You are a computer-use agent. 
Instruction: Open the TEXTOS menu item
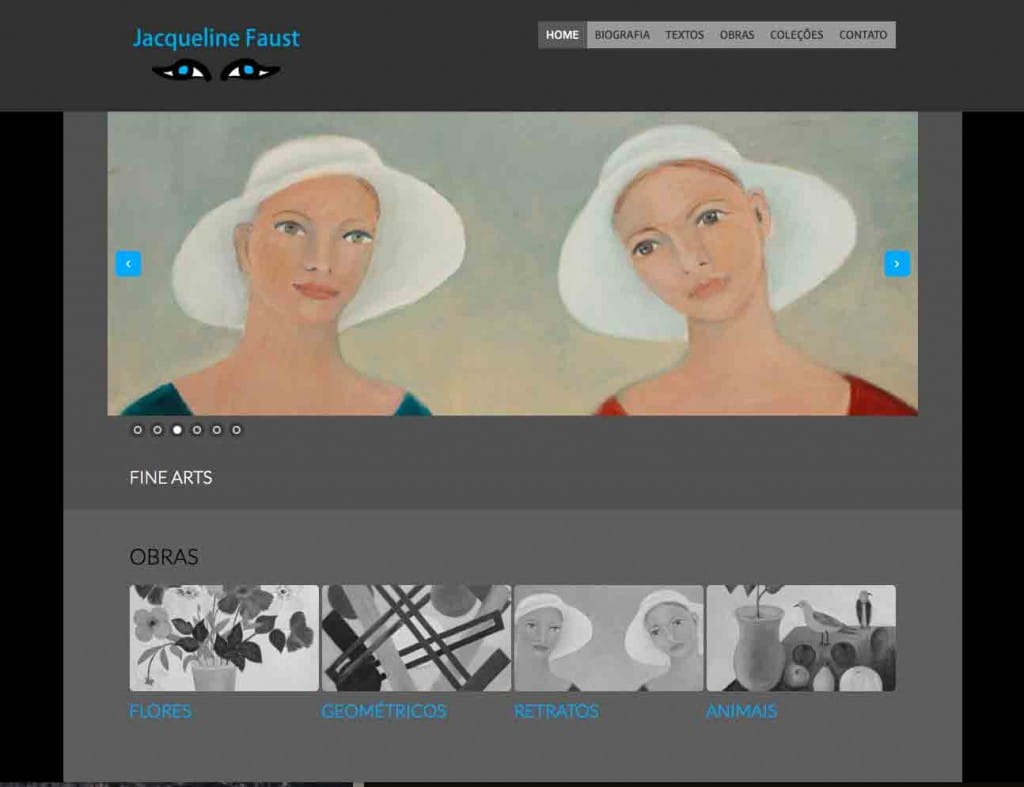684,35
